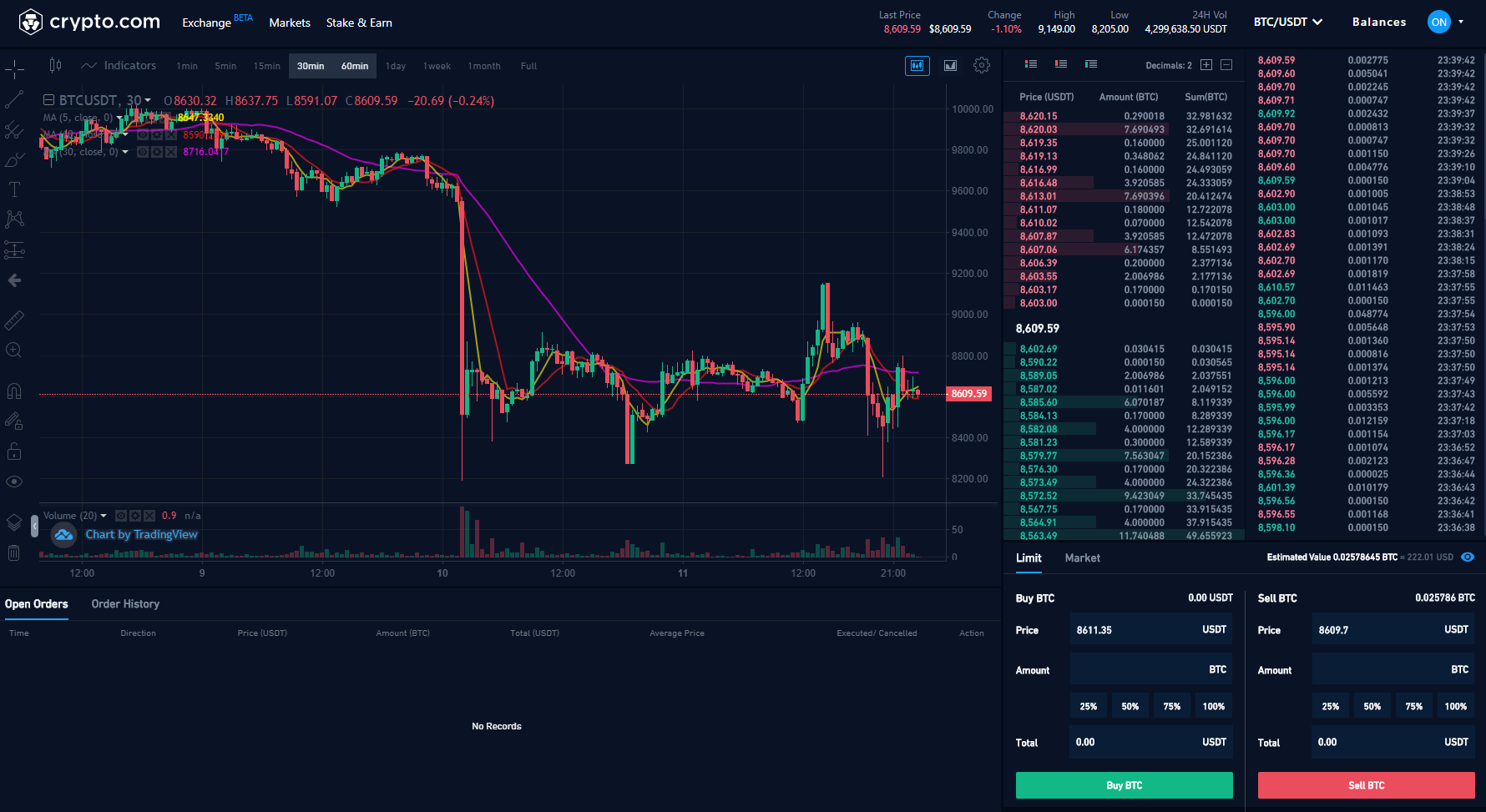Select the long position prediction tool
Screen dimensions: 1486x812
14,250
